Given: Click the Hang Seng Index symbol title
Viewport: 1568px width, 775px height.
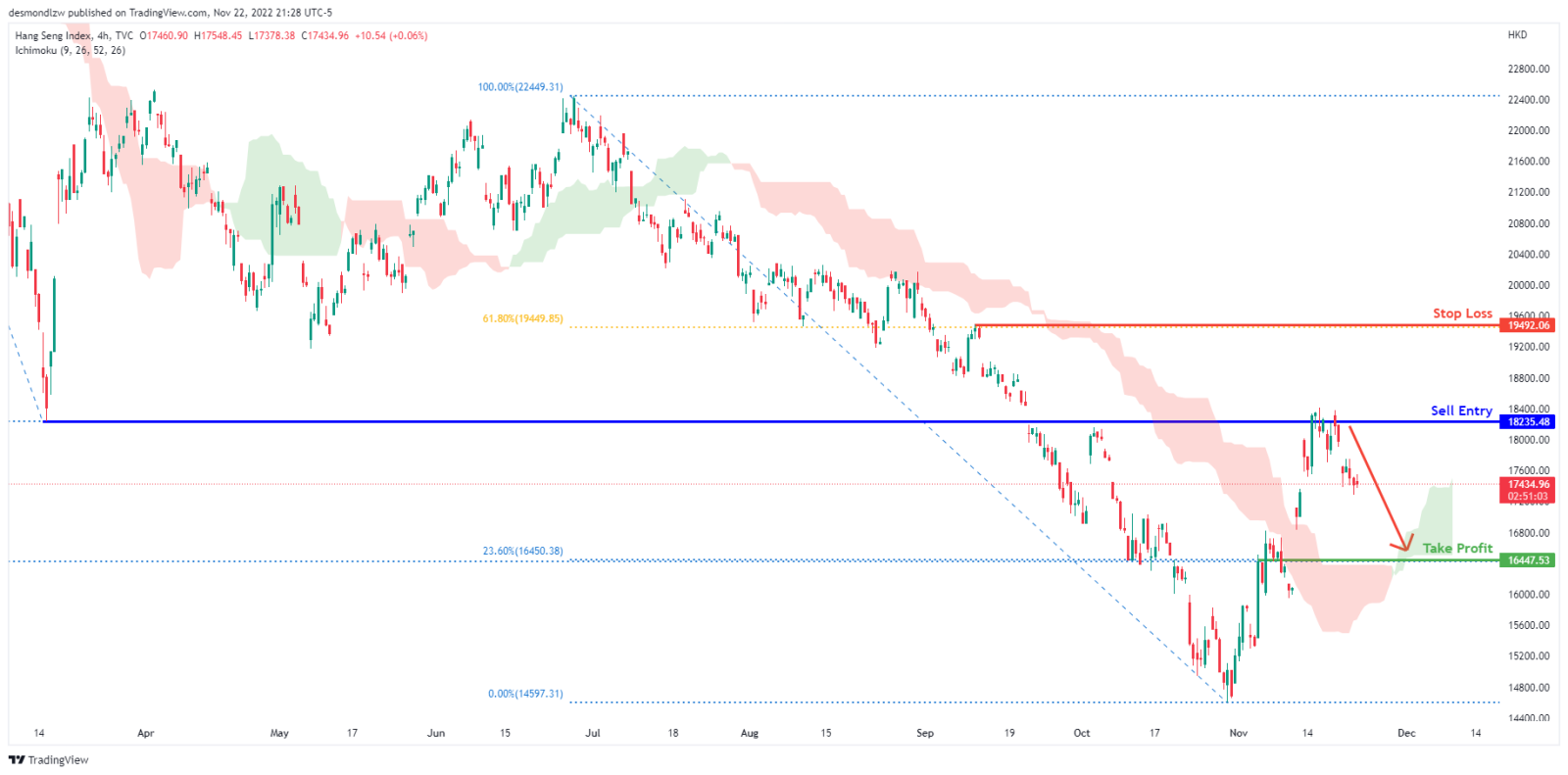Looking at the screenshot, I should [x=53, y=35].
